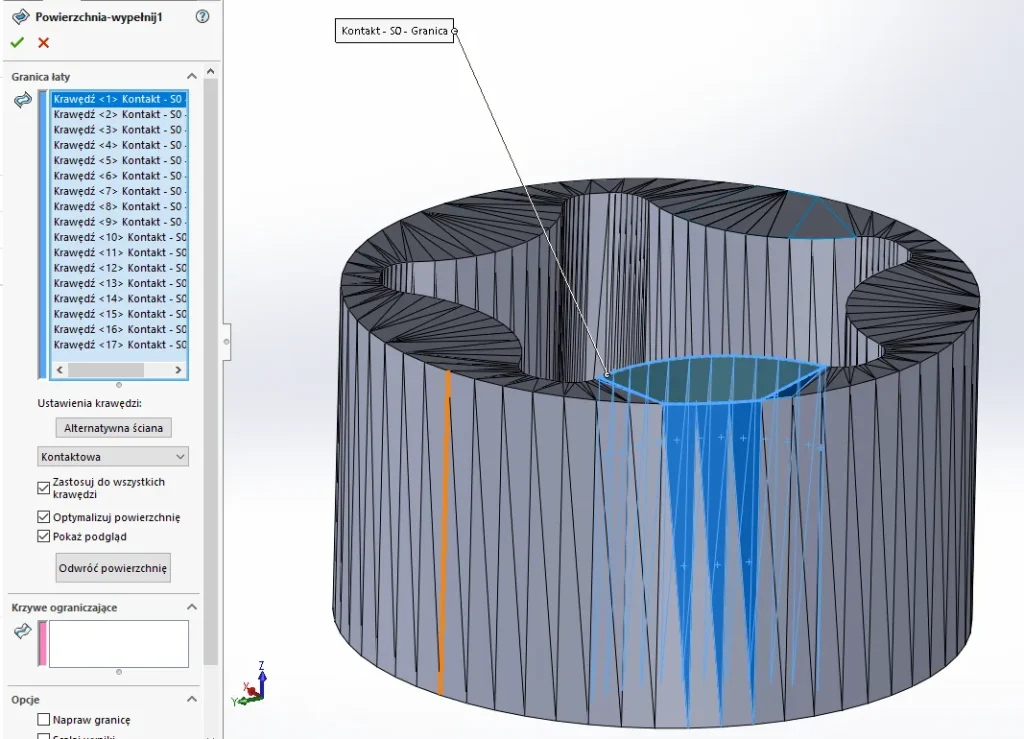Select Krawędź <6> Kontakt row
This screenshot has height=739, width=1024.
[120, 176]
